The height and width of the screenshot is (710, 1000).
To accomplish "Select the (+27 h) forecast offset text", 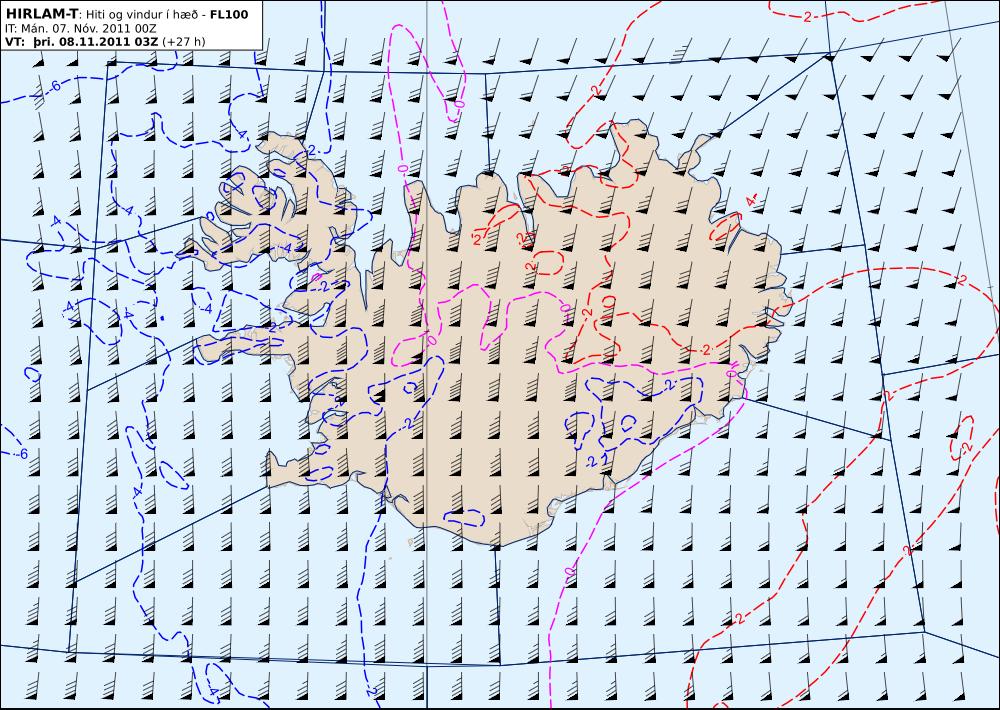I will pos(184,42).
